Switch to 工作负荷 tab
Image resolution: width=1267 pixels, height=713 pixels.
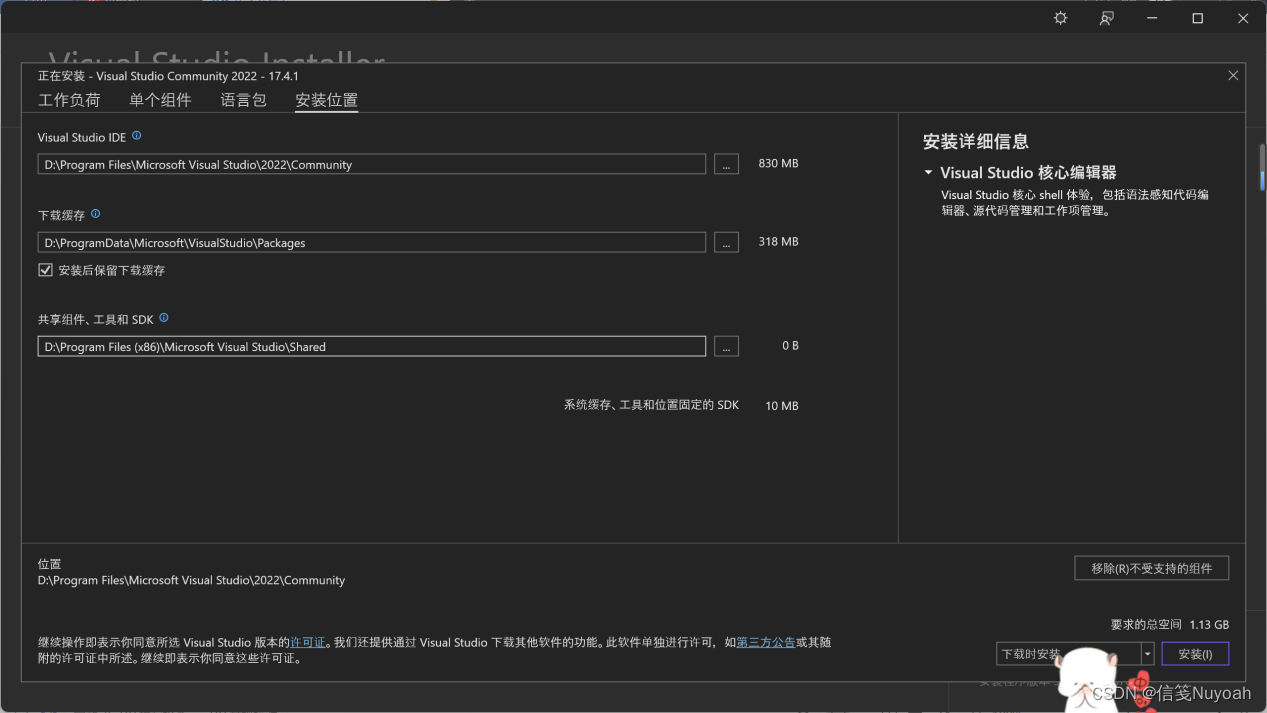(69, 100)
